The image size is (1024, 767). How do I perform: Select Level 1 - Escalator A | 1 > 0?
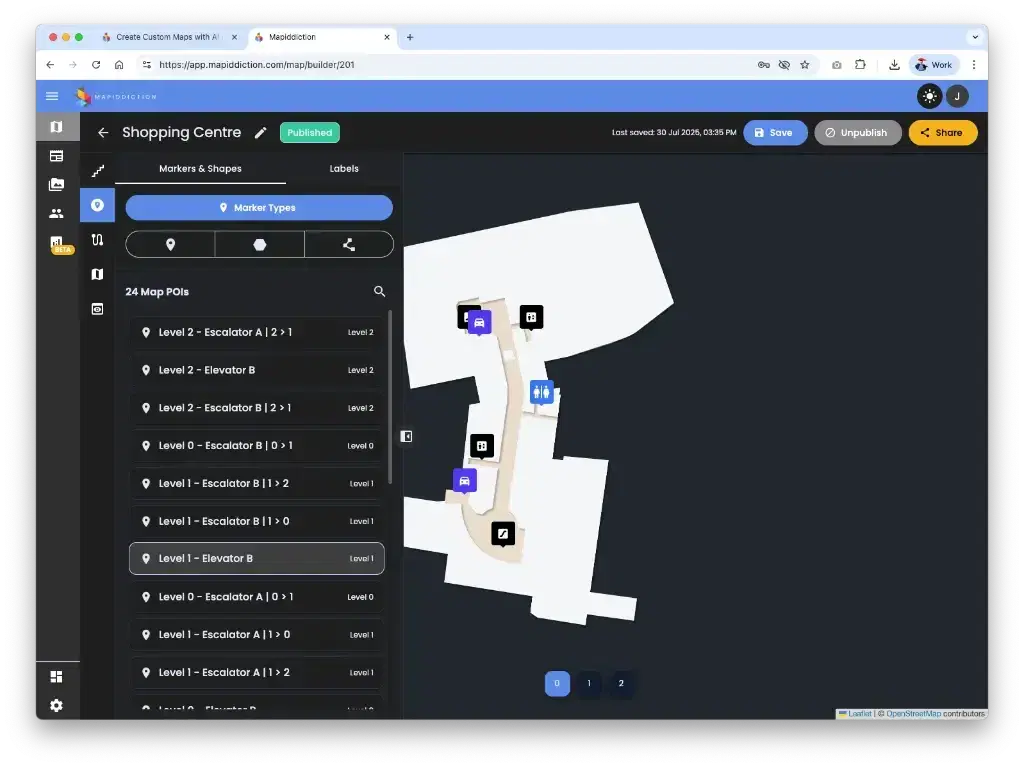click(257, 634)
